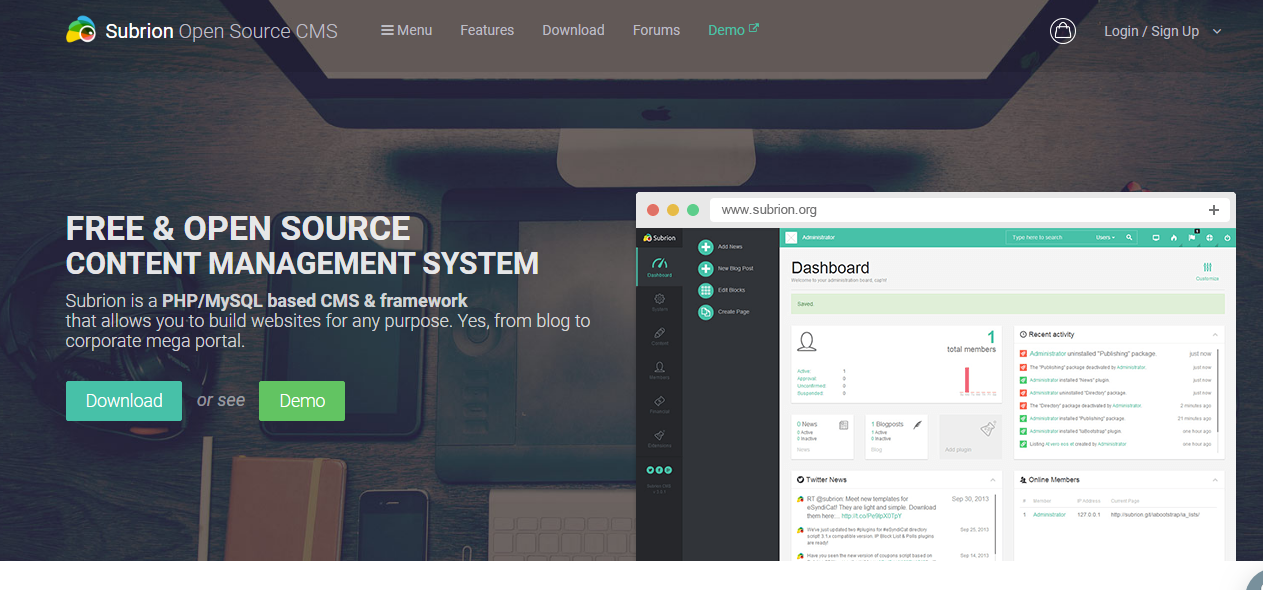Click Administrator in the Online Members table
The image size is (1263, 590).
click(x=1049, y=514)
